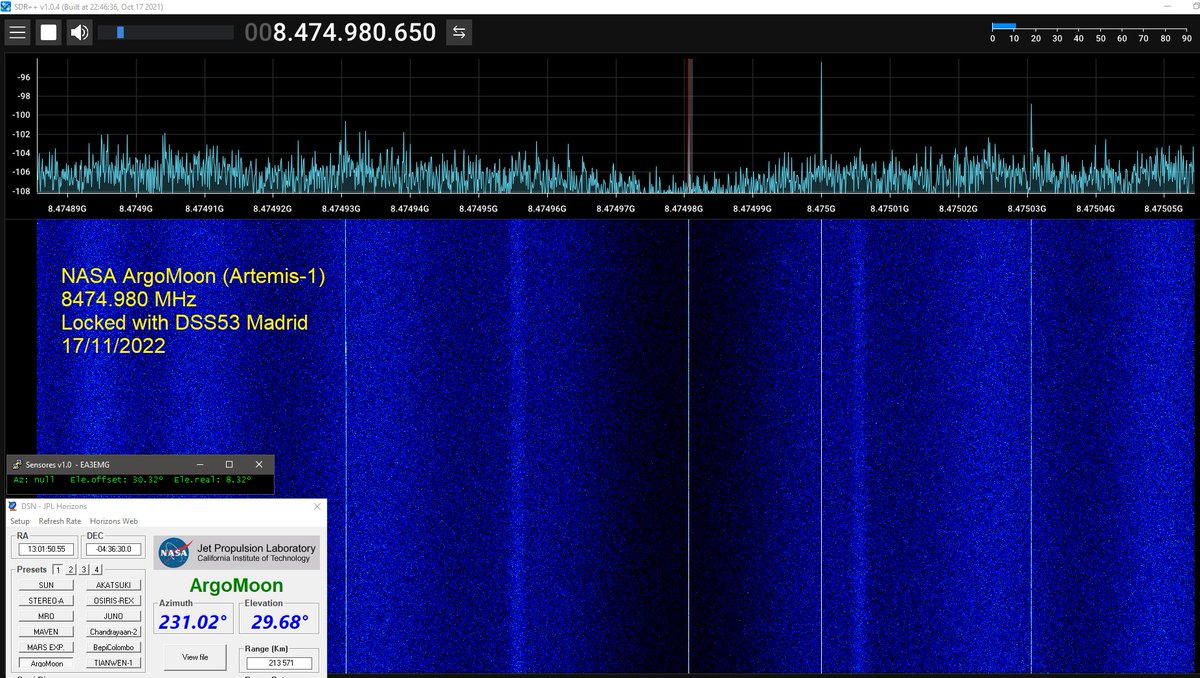The width and height of the screenshot is (1200, 678).
Task: Select preset bank 4 in DSN Horizons
Action: [98, 569]
